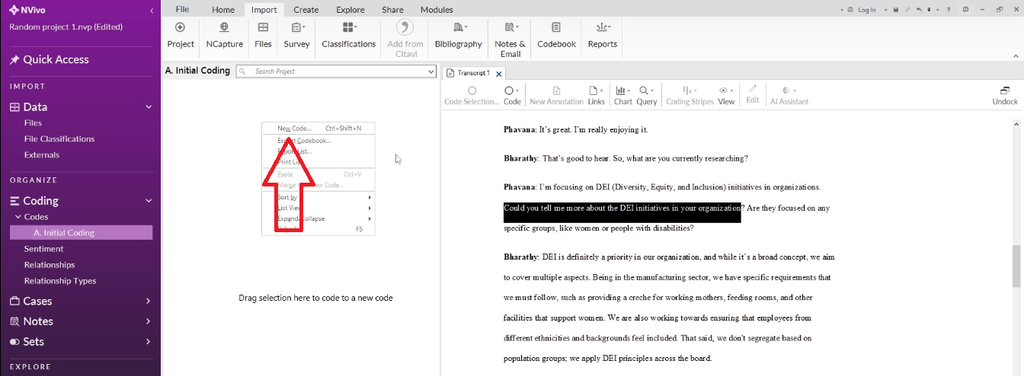Screen dimensions: 1024x376
Task: Open the Query dropdown
Action: point(647,95)
